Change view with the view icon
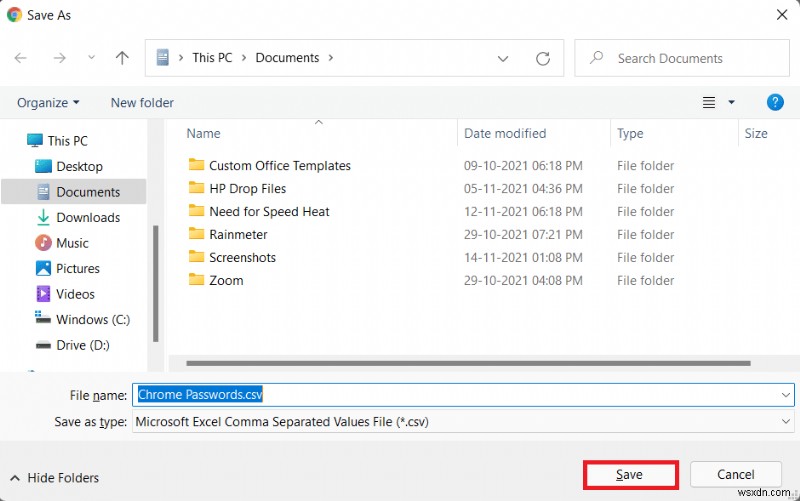 [x=709, y=103]
